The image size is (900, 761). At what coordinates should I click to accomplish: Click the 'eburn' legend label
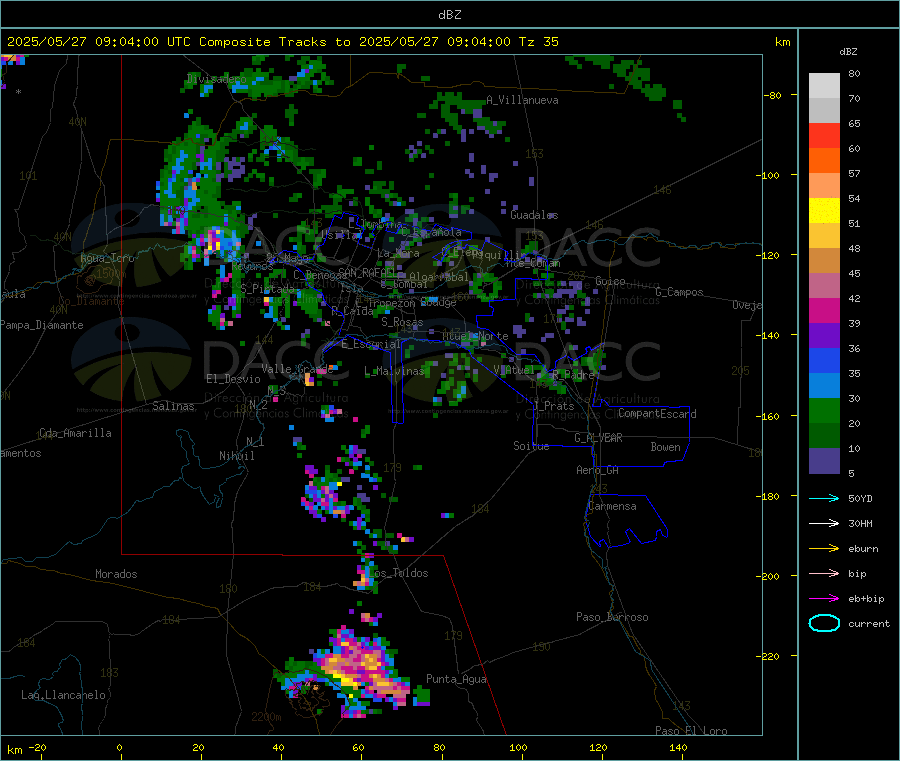pos(863,549)
